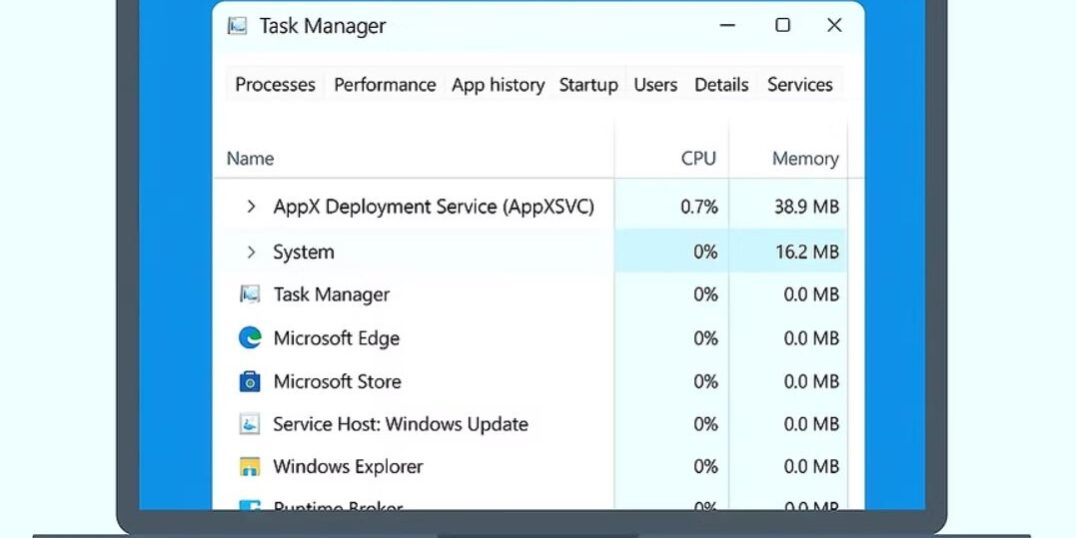Switch to the Performance tab

click(385, 85)
